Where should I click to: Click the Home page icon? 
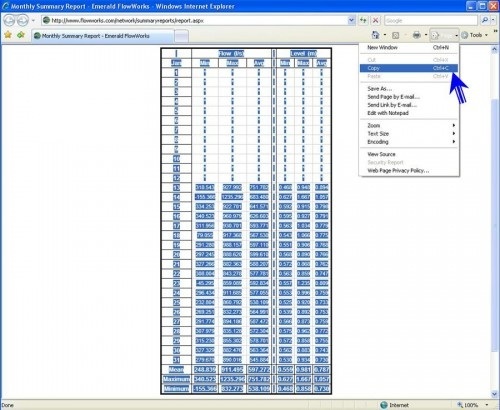[x=376, y=35]
